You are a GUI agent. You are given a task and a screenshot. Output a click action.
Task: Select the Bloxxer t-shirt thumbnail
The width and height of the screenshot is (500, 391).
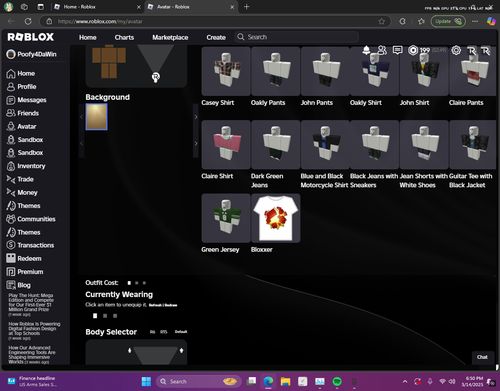276,218
